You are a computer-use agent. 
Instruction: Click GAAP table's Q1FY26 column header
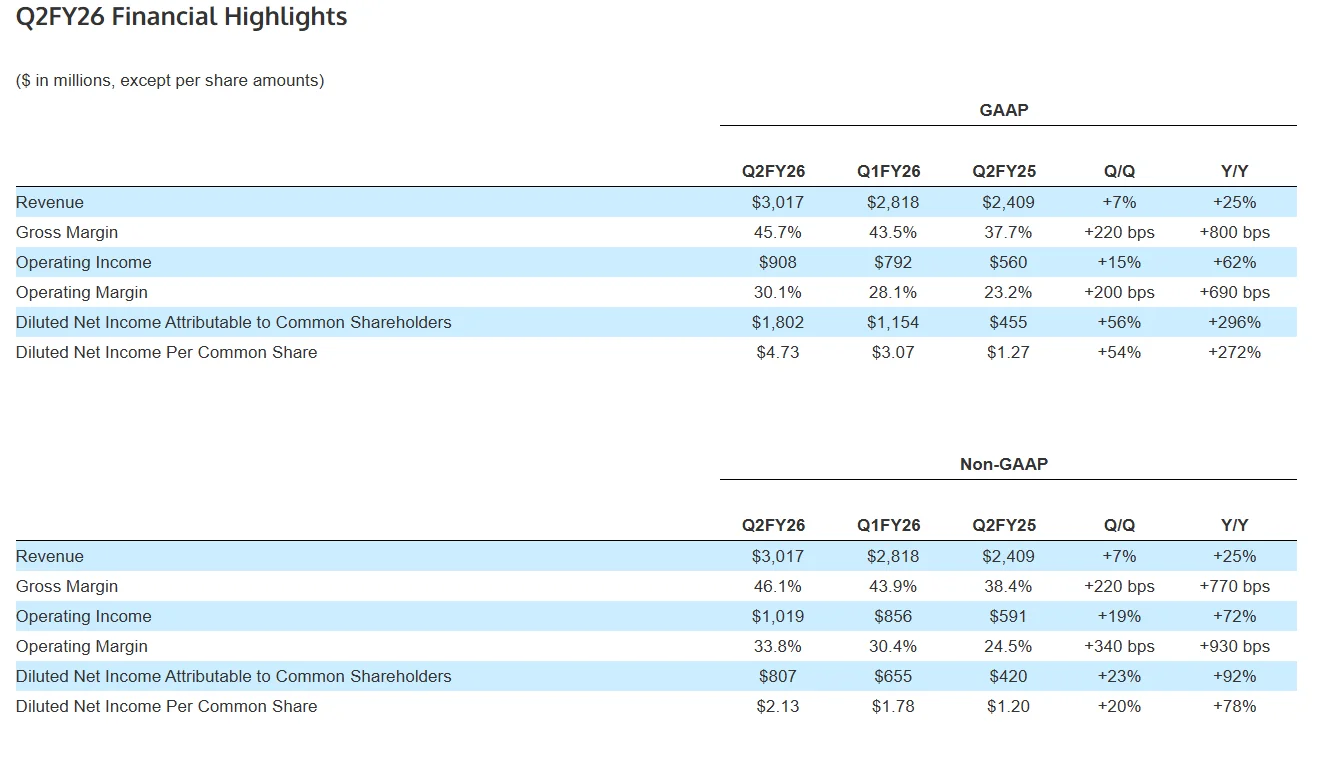point(888,171)
